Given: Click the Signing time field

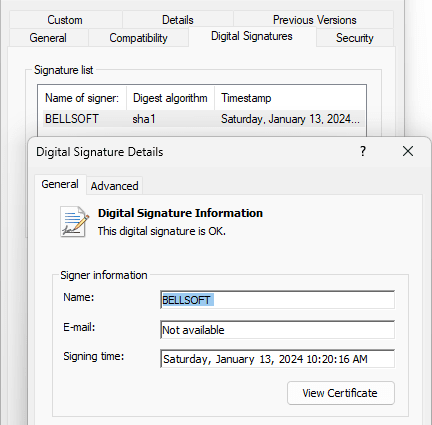Looking at the screenshot, I should tap(277, 359).
